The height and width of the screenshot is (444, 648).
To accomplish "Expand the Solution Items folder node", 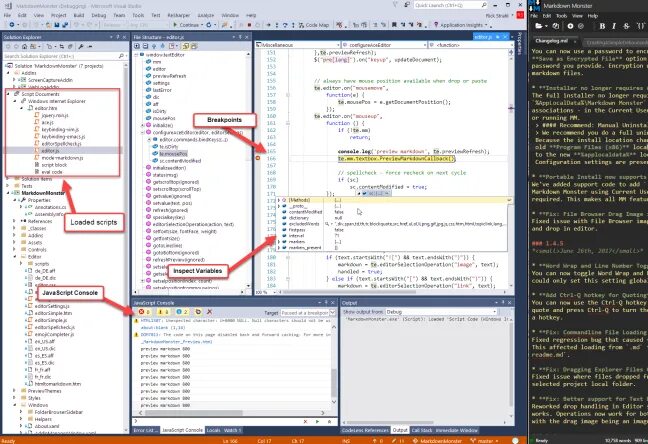I will pyautogui.click(x=8, y=179).
